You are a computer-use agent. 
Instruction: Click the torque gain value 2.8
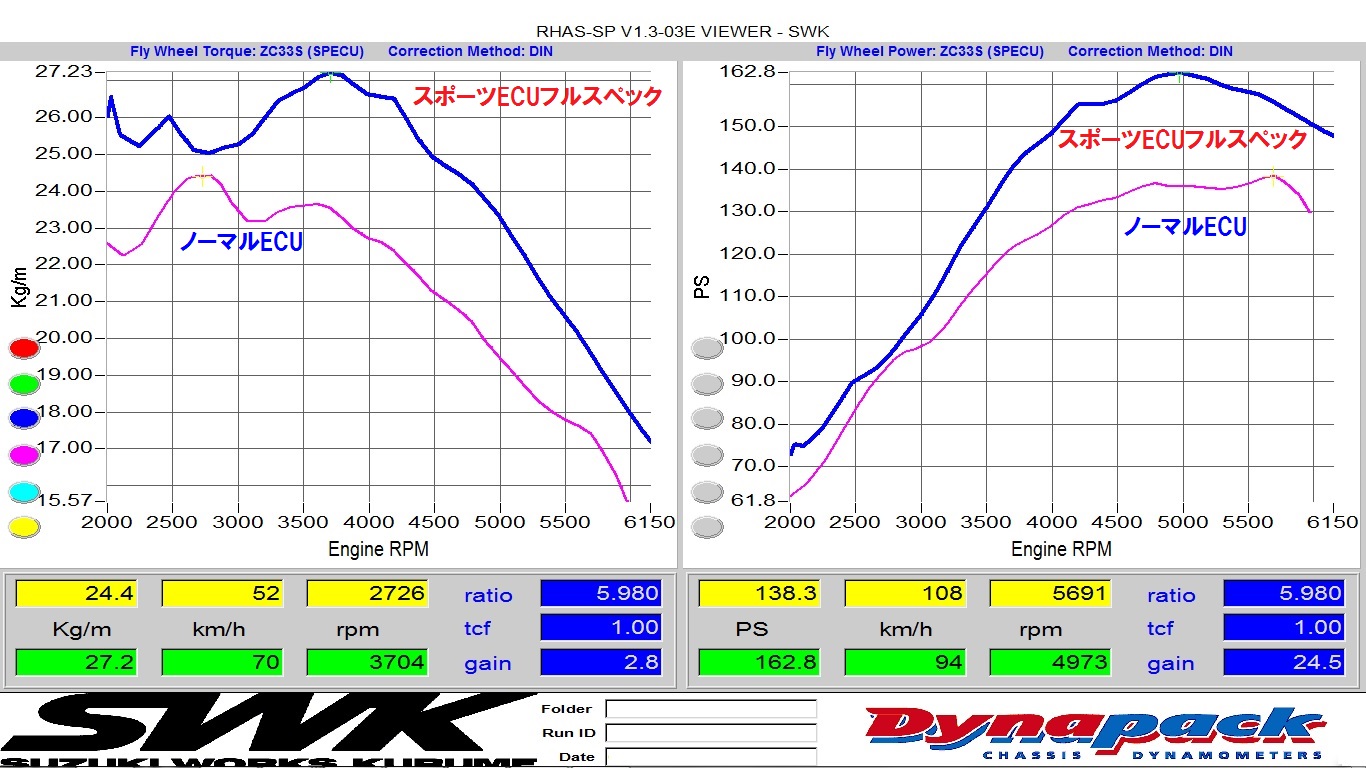(x=600, y=662)
